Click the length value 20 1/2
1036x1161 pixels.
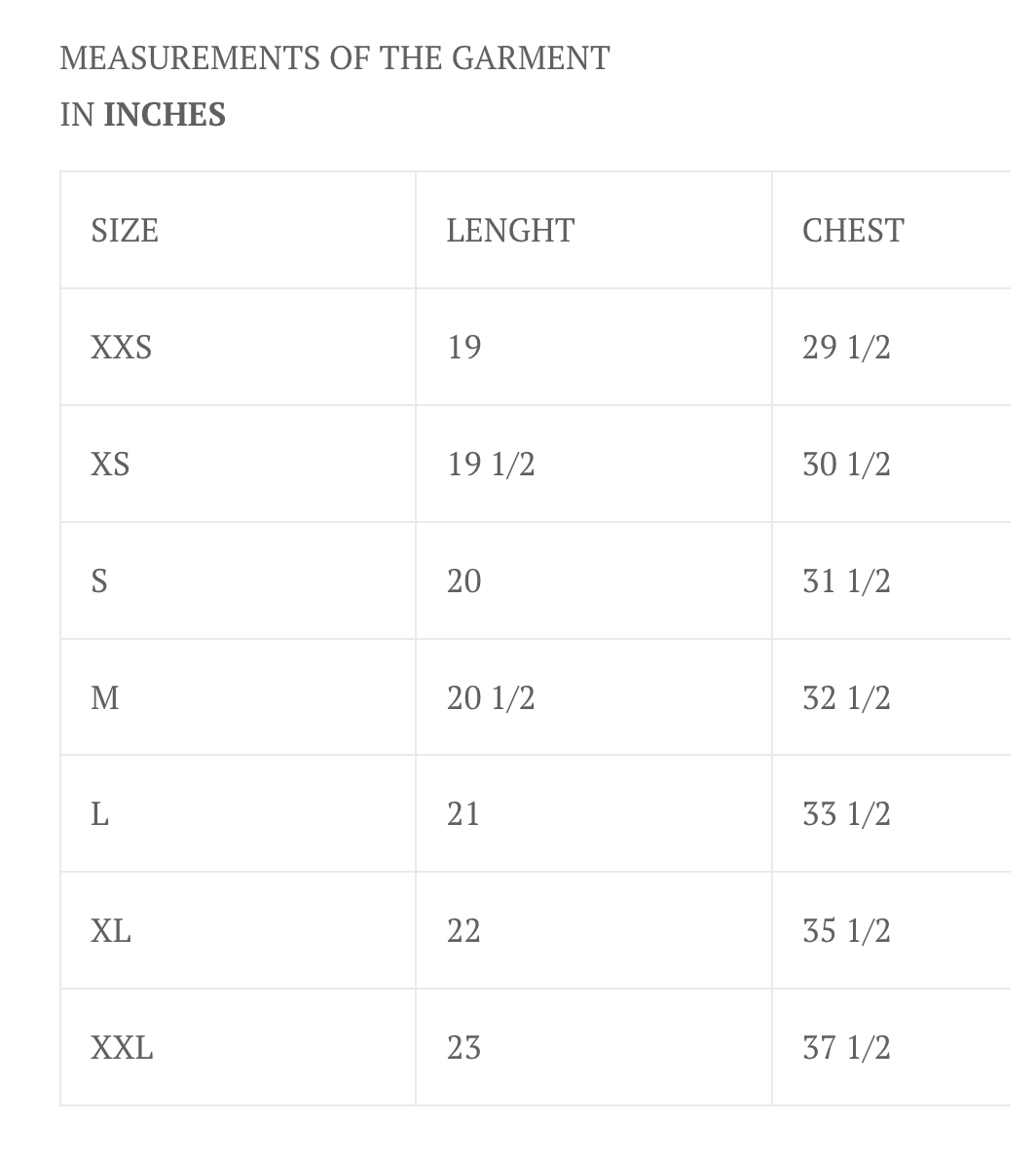pos(491,698)
